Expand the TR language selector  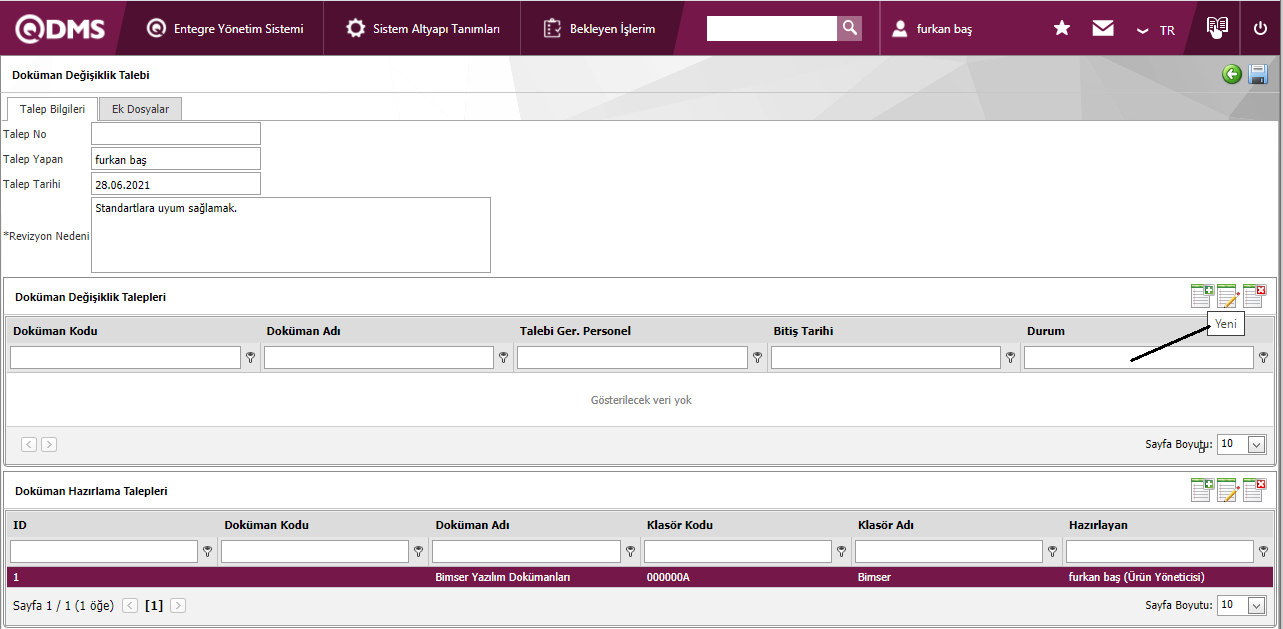[1156, 30]
